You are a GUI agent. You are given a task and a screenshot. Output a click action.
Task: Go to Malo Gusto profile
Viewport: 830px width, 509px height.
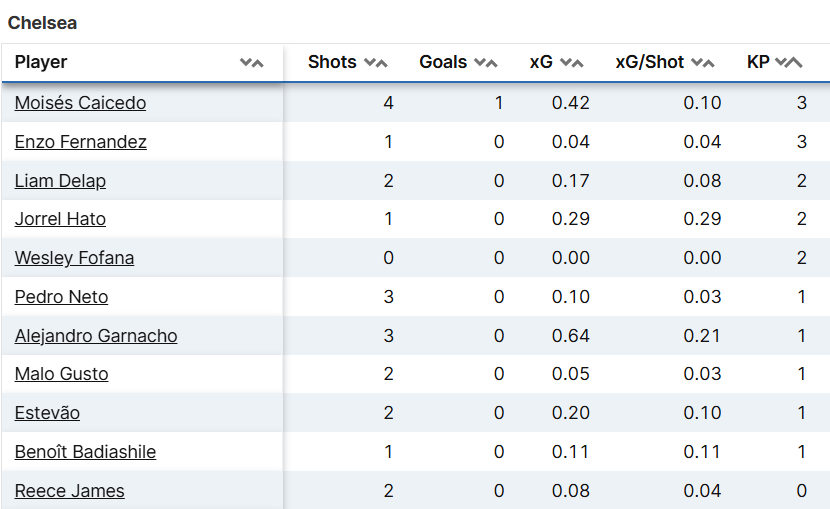(x=61, y=374)
